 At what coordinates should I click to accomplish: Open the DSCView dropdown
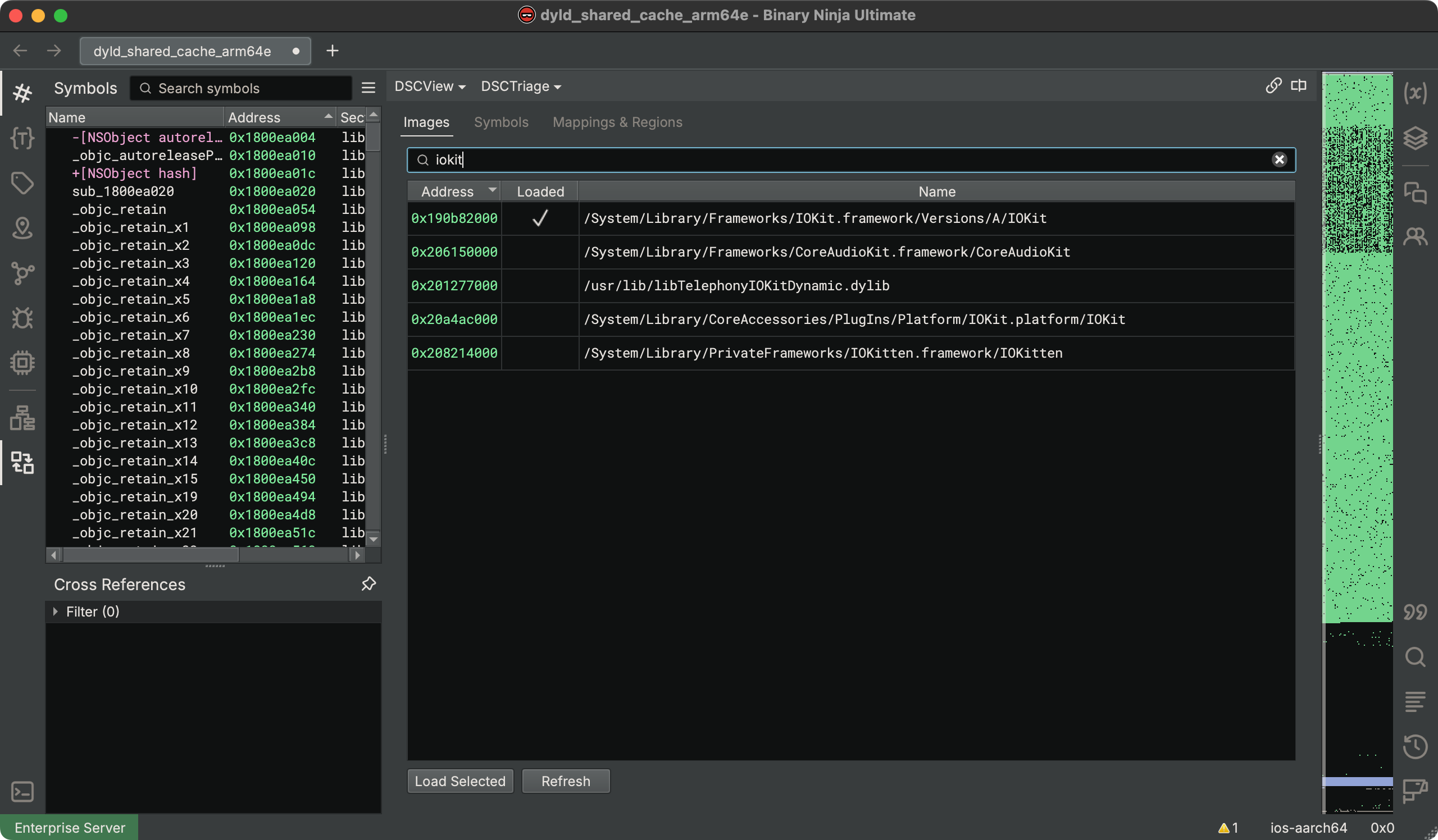tap(430, 86)
